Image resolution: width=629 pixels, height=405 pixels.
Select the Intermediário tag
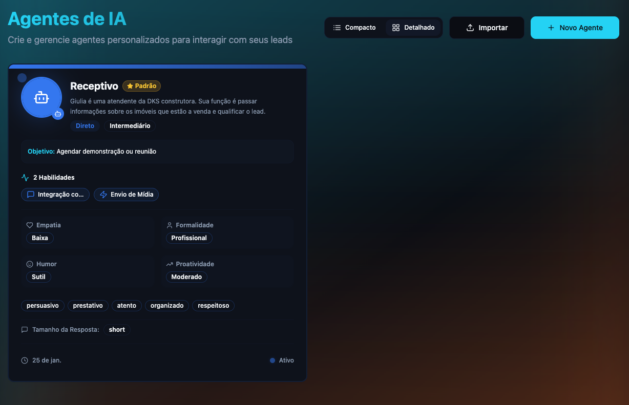tap(130, 126)
